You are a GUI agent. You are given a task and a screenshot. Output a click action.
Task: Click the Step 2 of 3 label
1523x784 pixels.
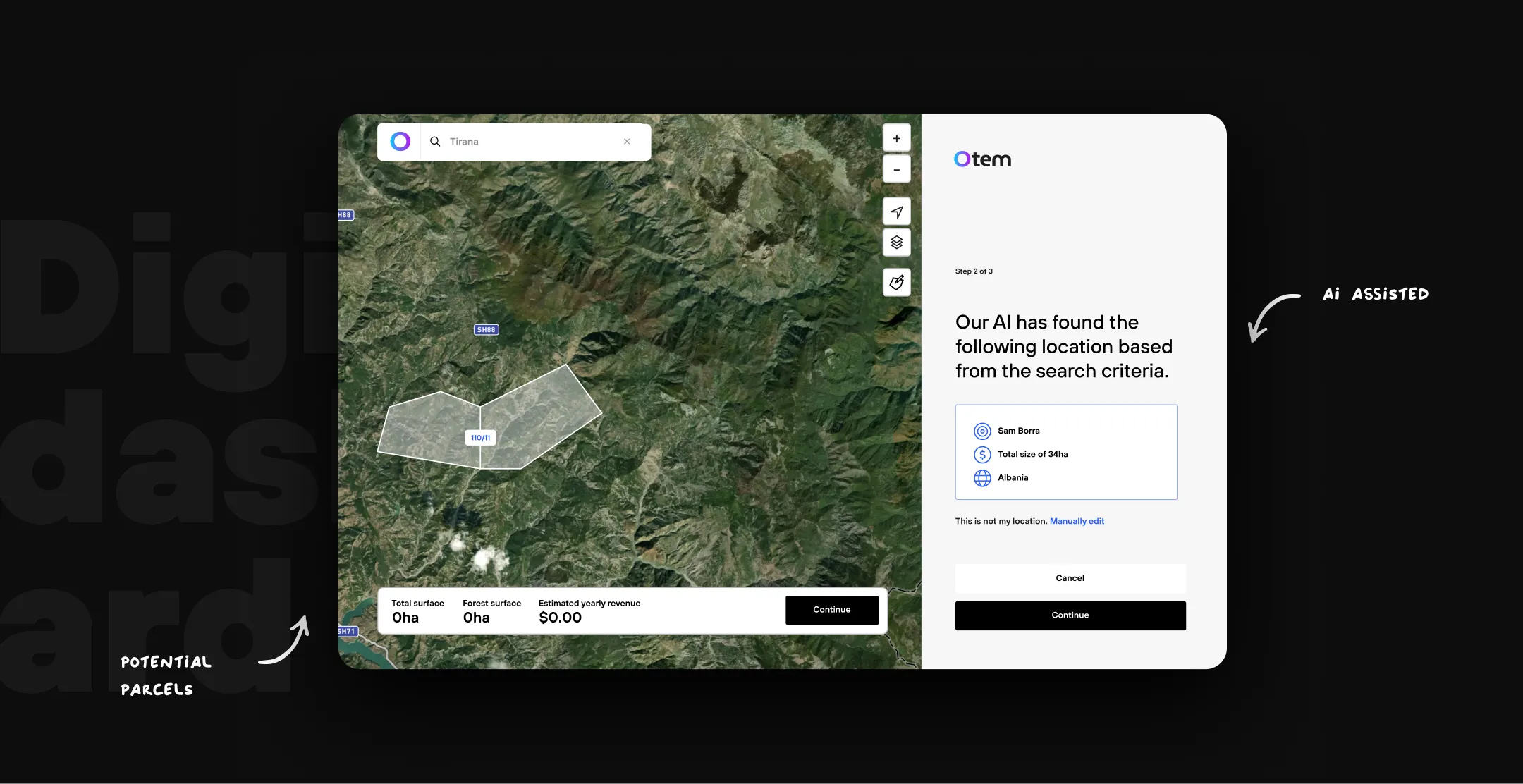[x=974, y=271]
